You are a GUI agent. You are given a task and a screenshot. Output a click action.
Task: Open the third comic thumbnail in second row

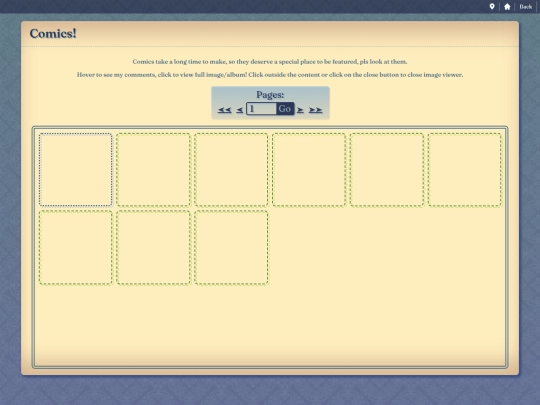[231, 247]
